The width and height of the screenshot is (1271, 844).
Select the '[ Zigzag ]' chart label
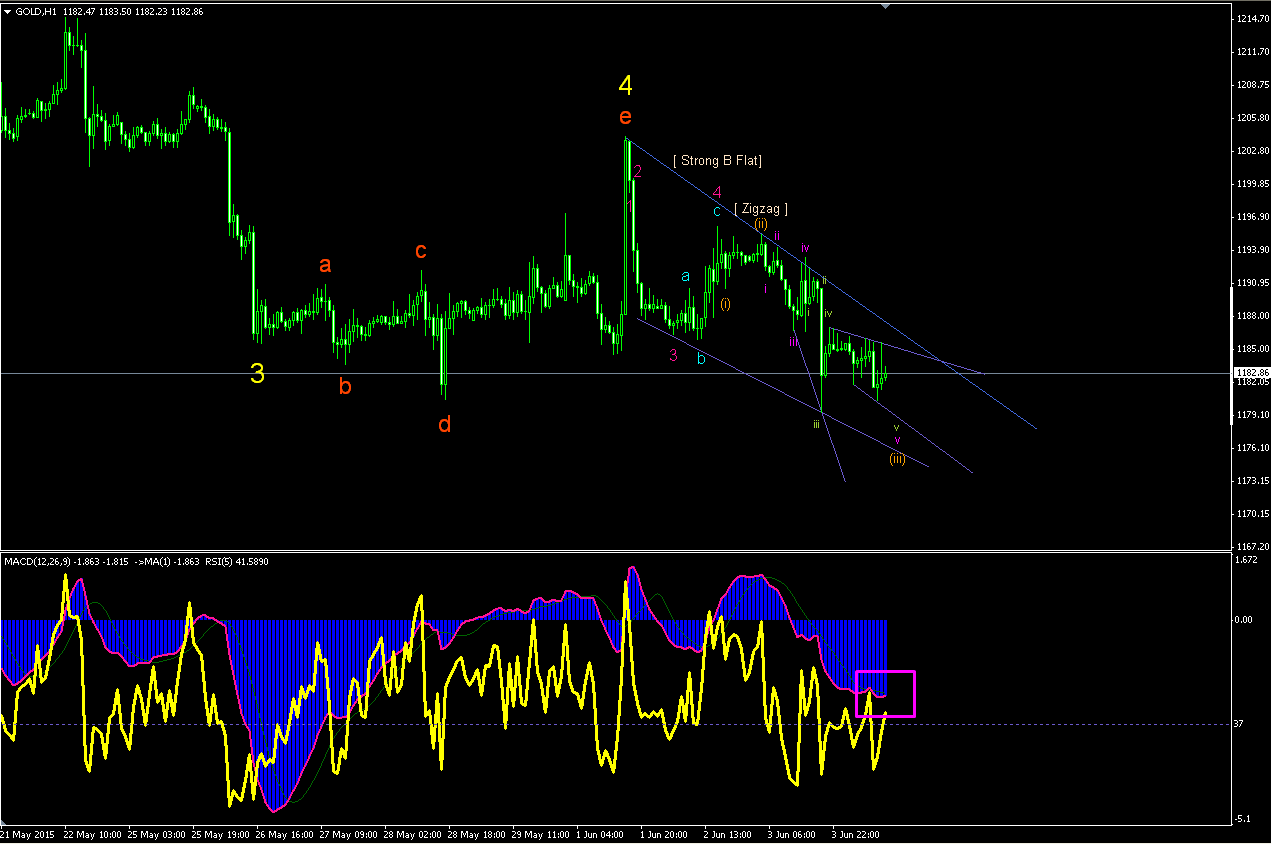click(x=761, y=209)
